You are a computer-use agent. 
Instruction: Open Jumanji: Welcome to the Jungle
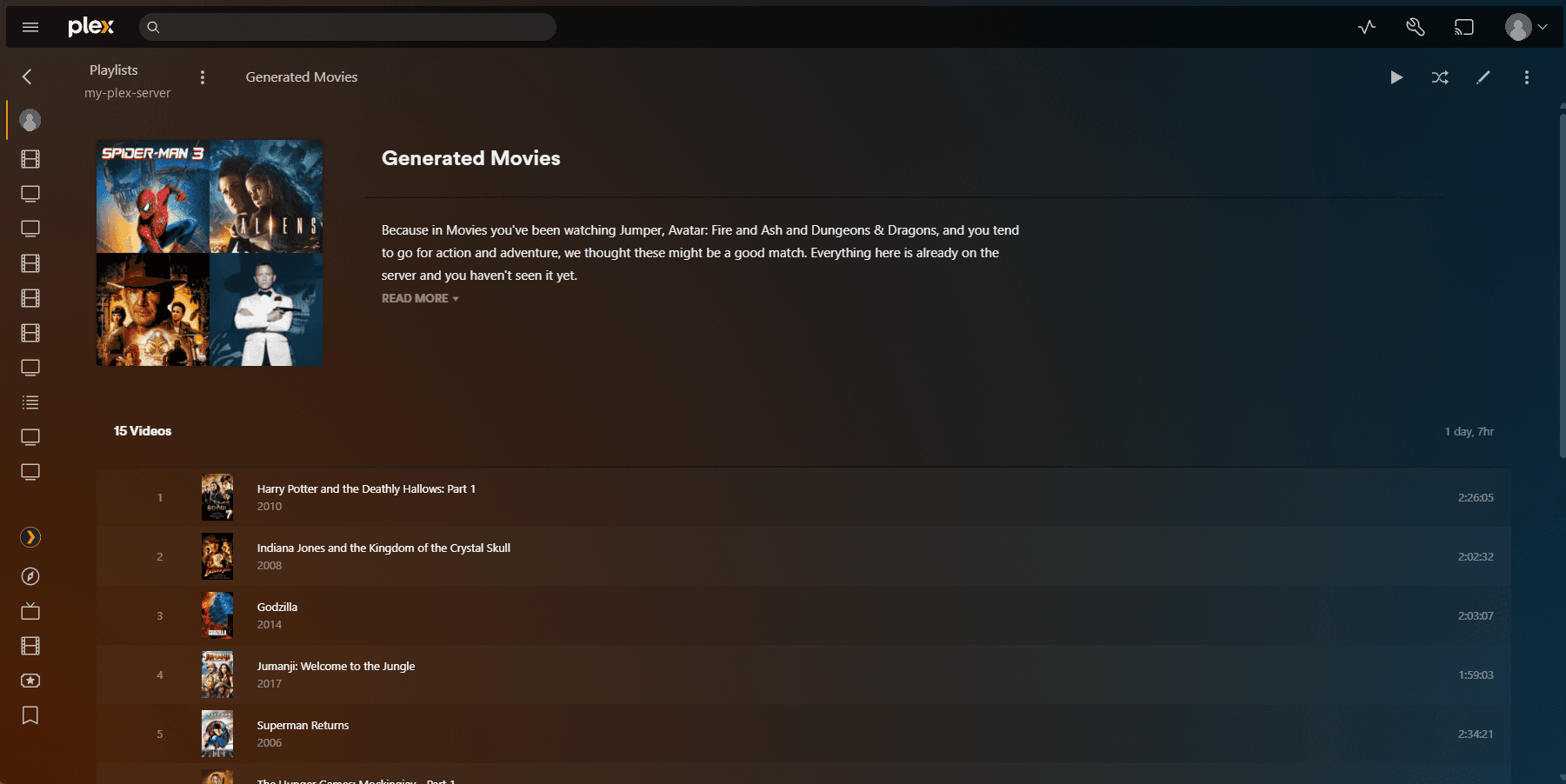point(336,667)
